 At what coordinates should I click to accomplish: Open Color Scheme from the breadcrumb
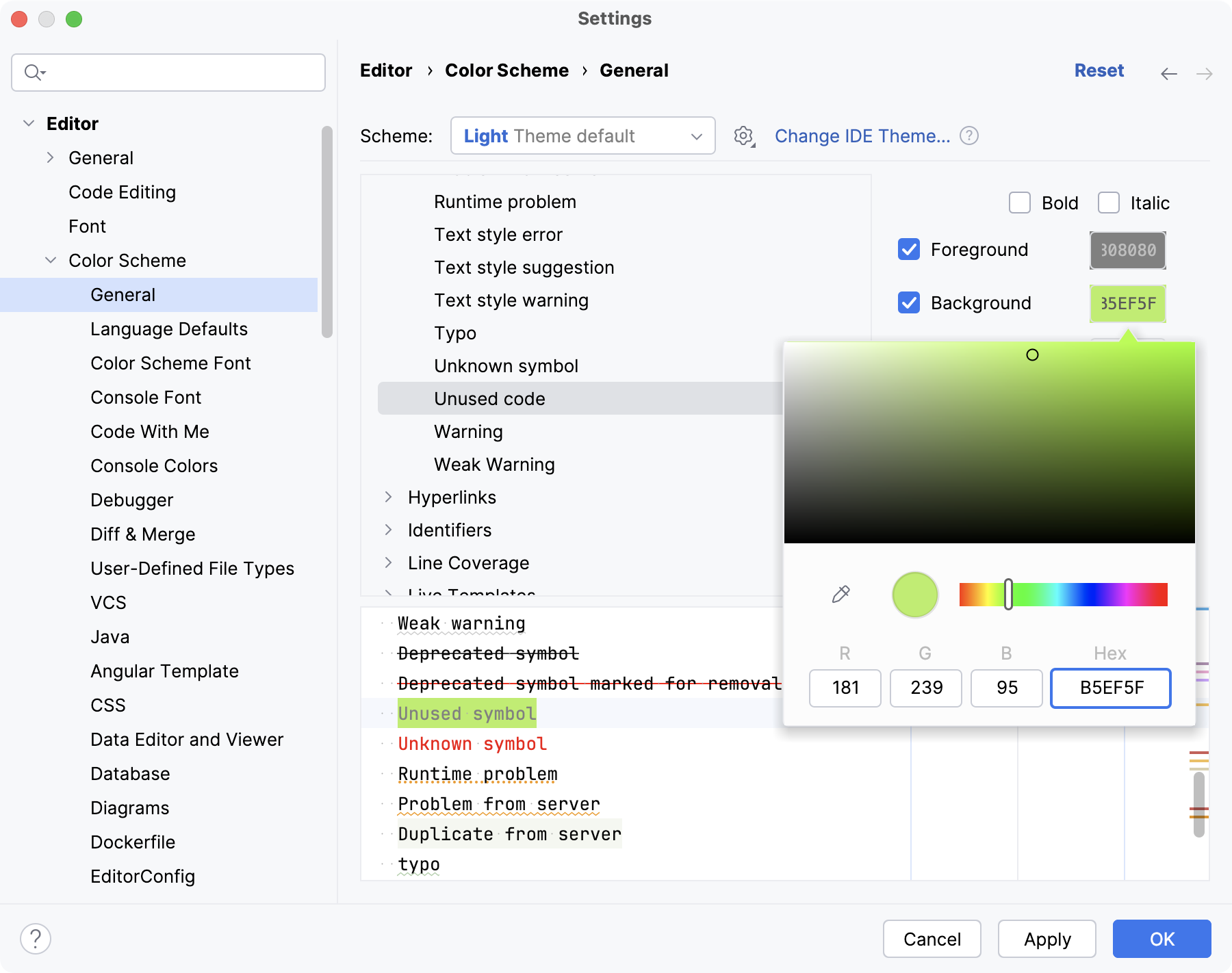tap(506, 70)
